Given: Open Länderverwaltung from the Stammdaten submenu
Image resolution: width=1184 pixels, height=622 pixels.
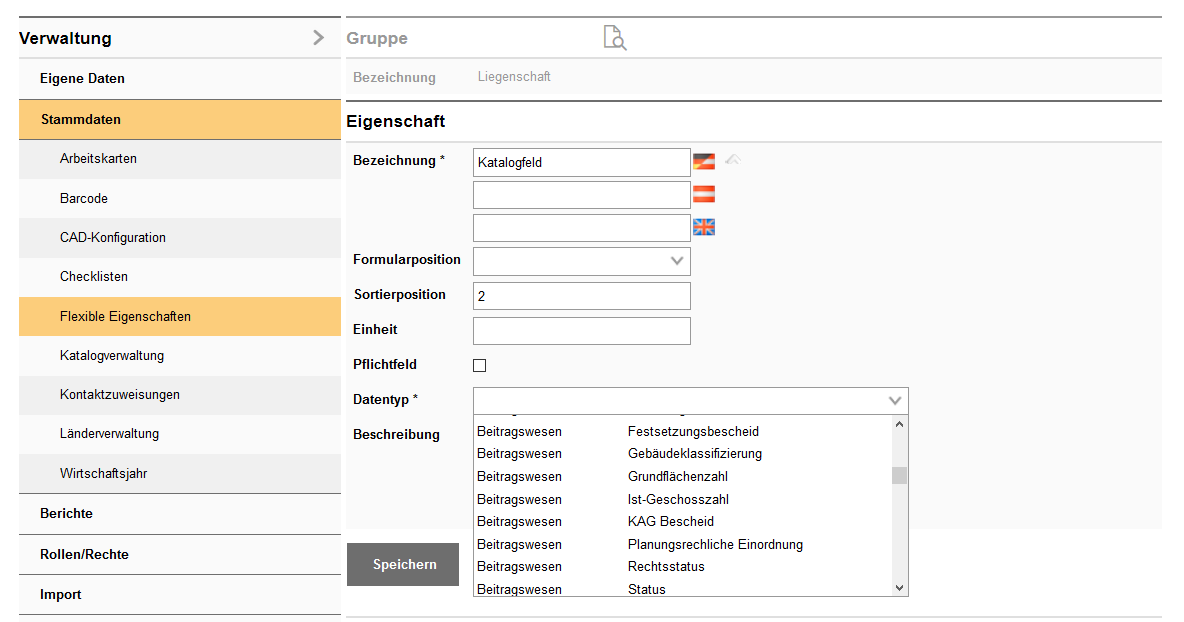Looking at the screenshot, I should pos(109,434).
